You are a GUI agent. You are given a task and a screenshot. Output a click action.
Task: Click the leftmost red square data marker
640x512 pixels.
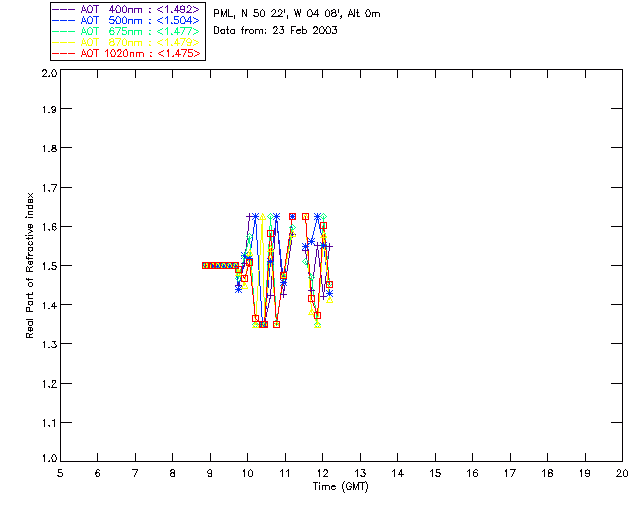click(205, 266)
